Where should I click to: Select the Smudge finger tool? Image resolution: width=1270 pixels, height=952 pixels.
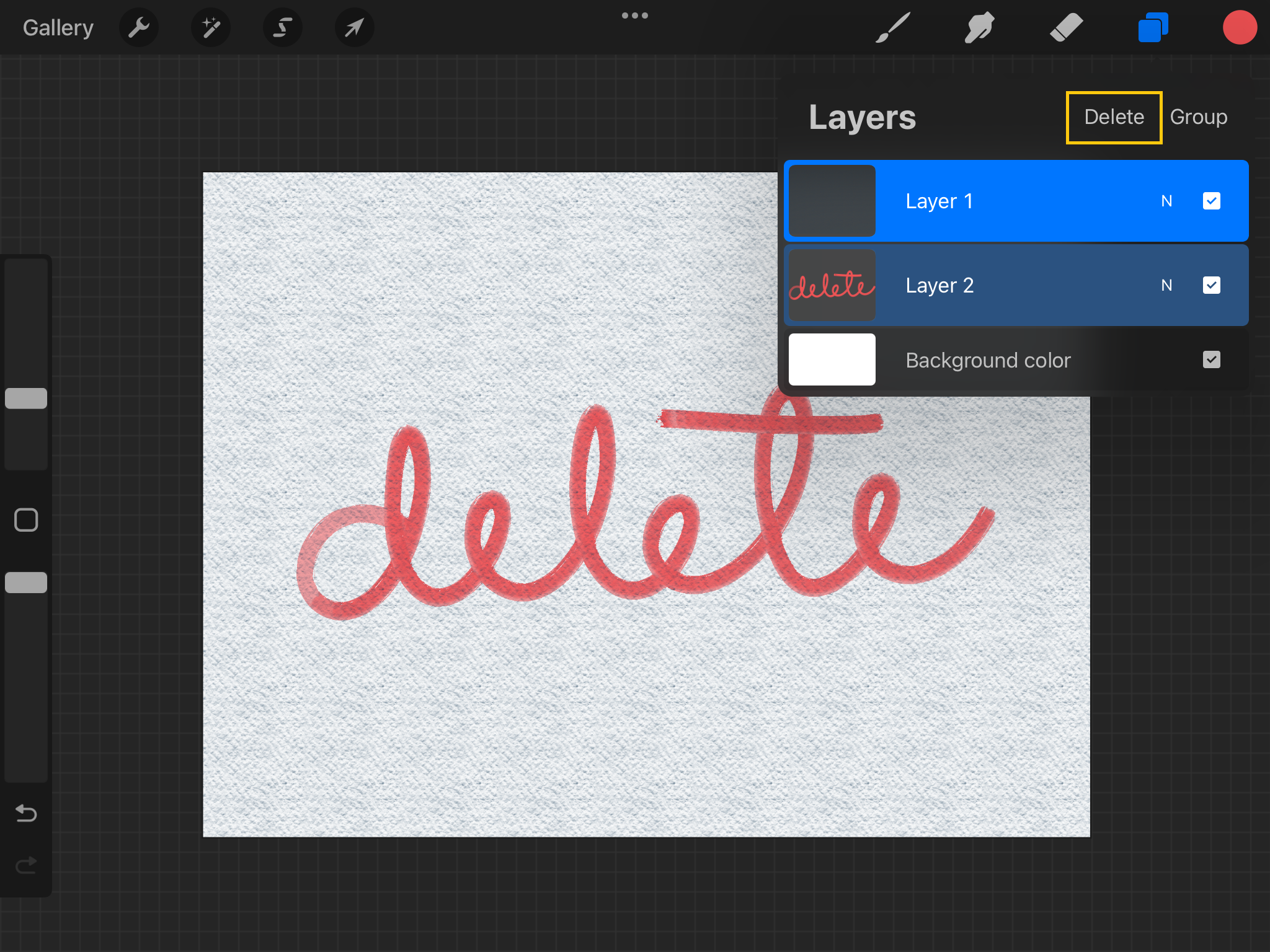point(979,28)
